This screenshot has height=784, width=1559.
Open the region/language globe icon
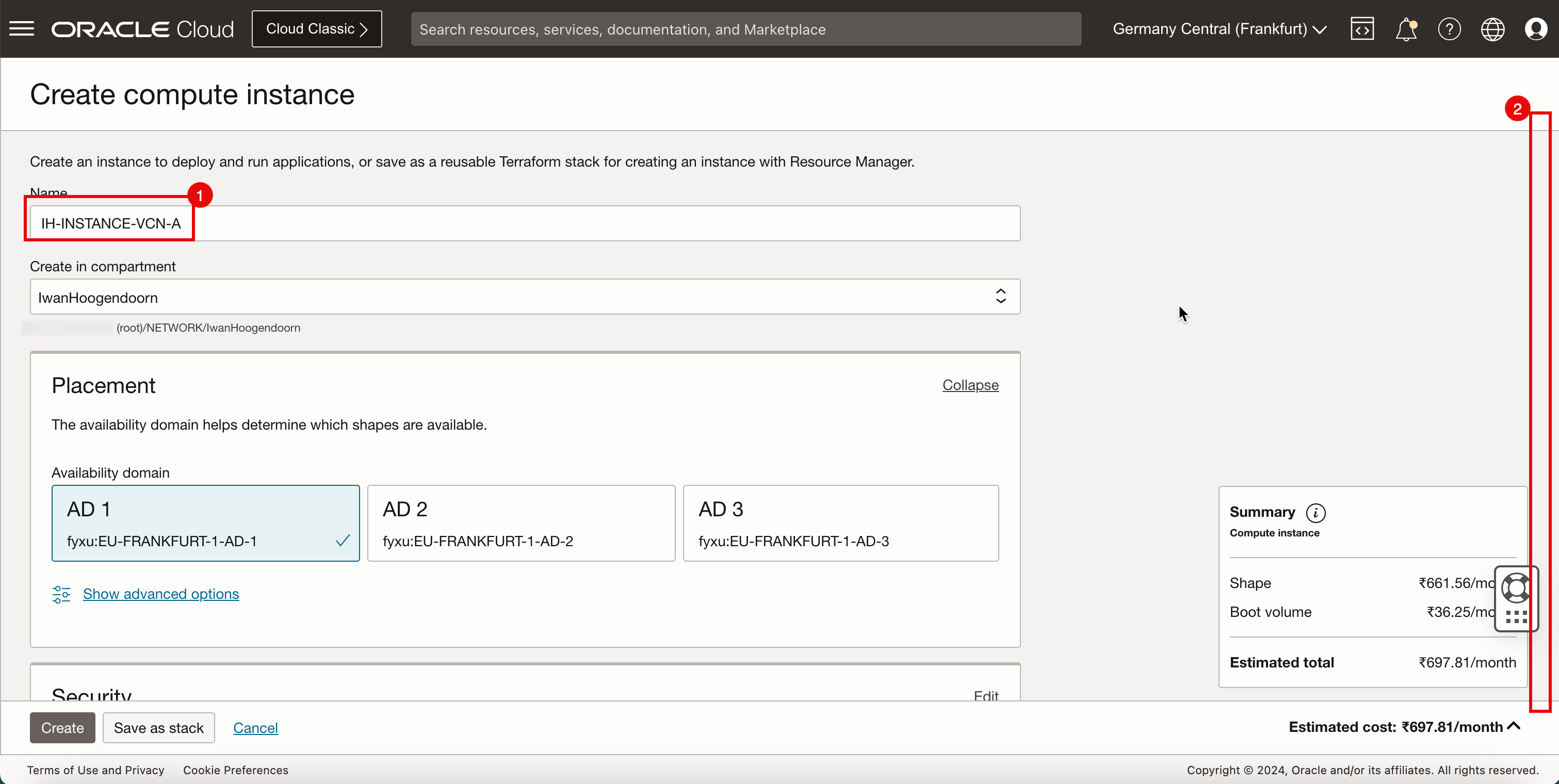point(1492,29)
